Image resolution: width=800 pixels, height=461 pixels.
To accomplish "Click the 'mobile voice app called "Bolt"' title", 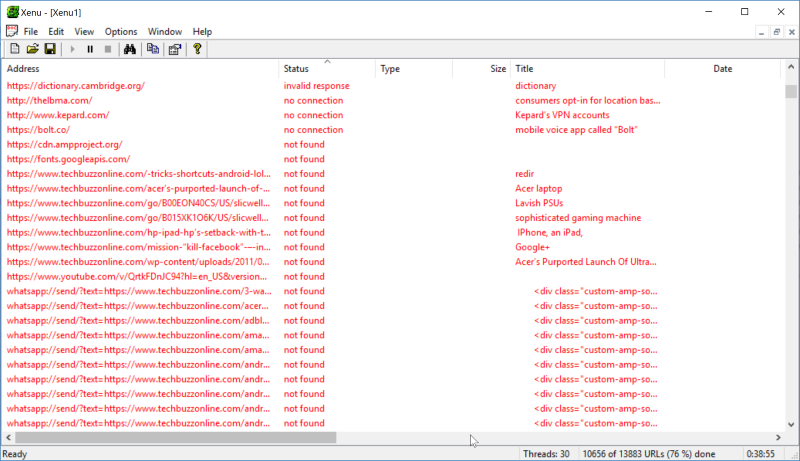I will [577, 130].
